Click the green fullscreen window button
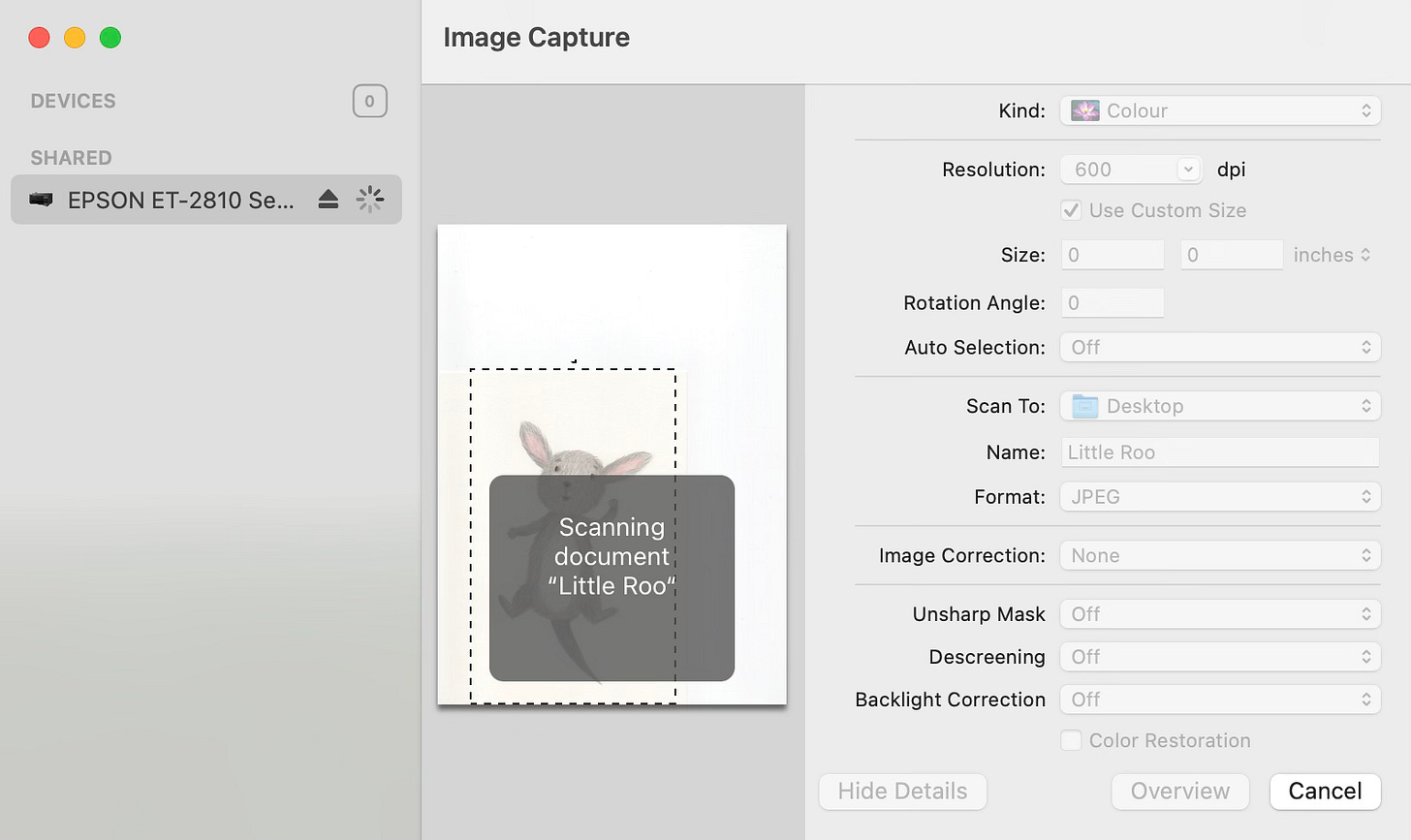This screenshot has width=1411, height=840. tap(110, 38)
